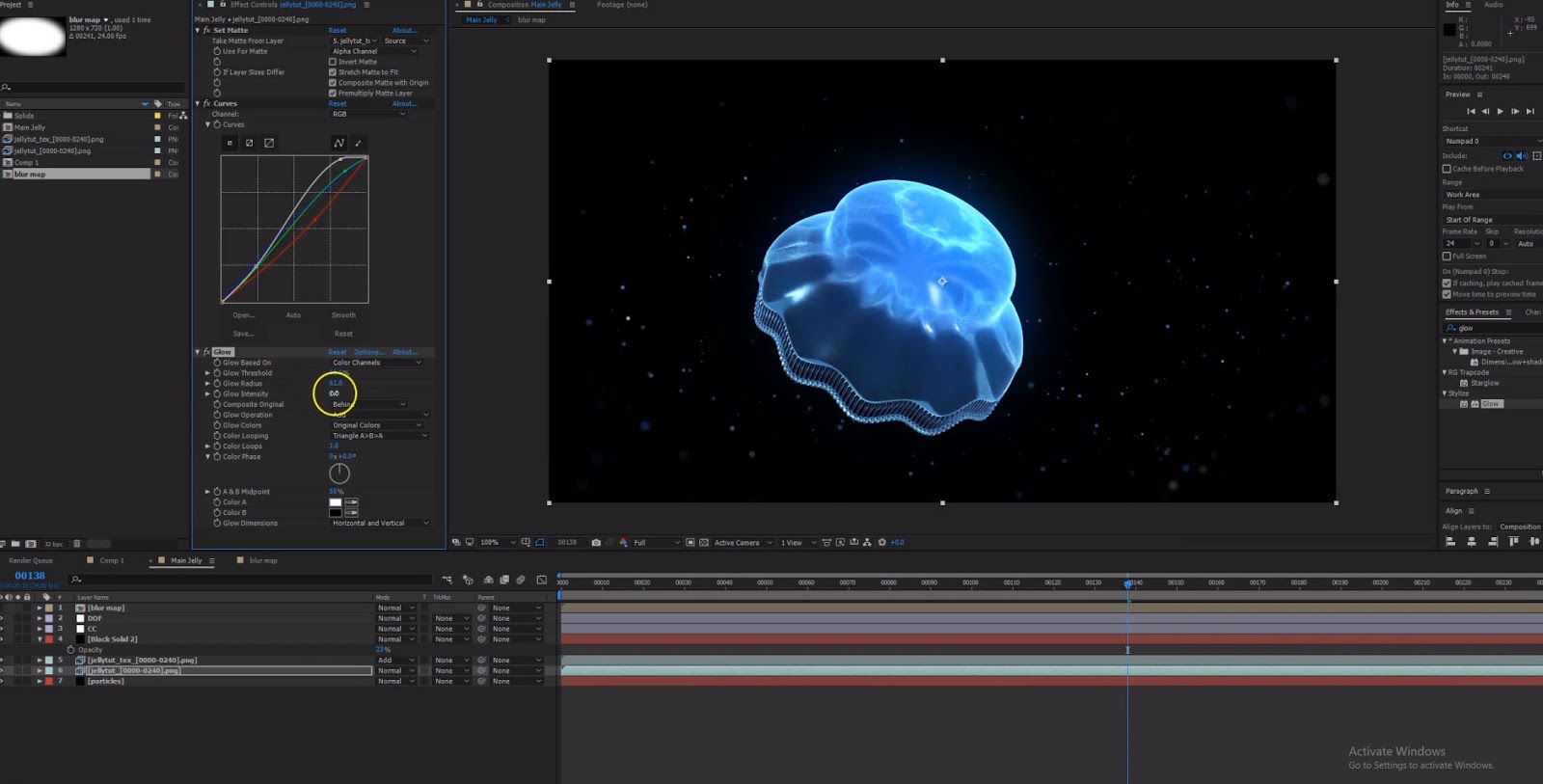Click the composition mini-flowchart icon in timeline
The height and width of the screenshot is (784, 1543).
click(447, 580)
